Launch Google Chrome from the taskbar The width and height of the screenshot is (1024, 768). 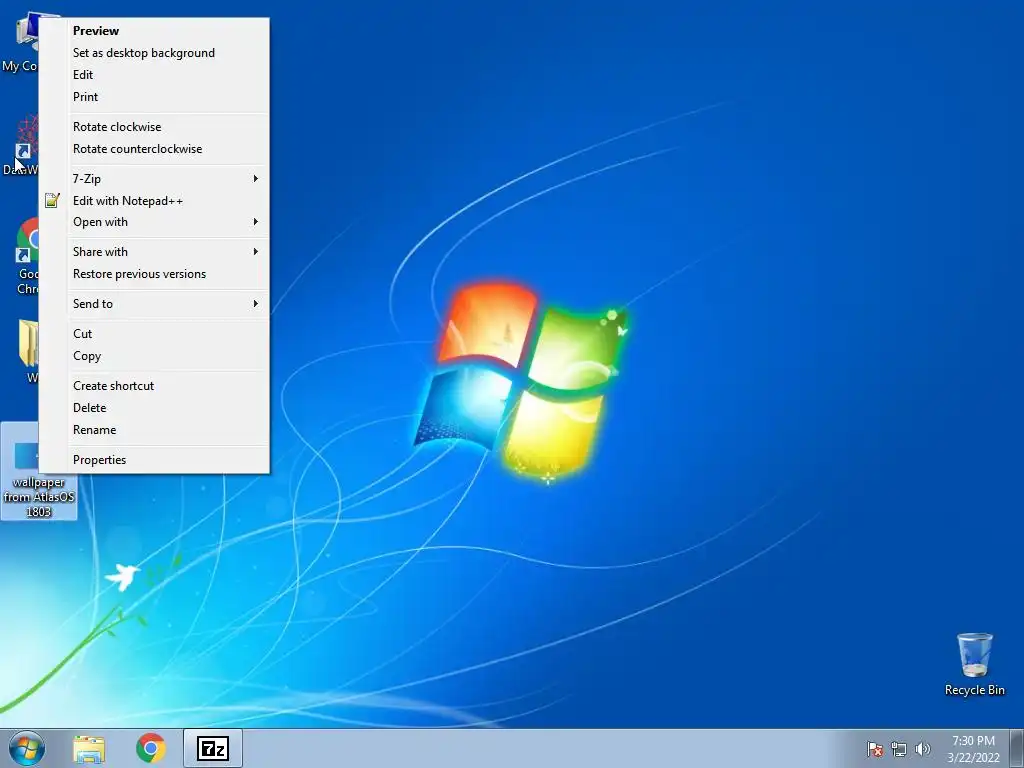tap(151, 748)
